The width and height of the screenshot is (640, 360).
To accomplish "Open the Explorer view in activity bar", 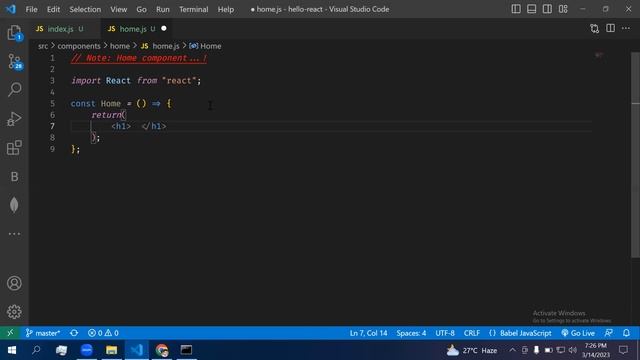I will point(14,33).
